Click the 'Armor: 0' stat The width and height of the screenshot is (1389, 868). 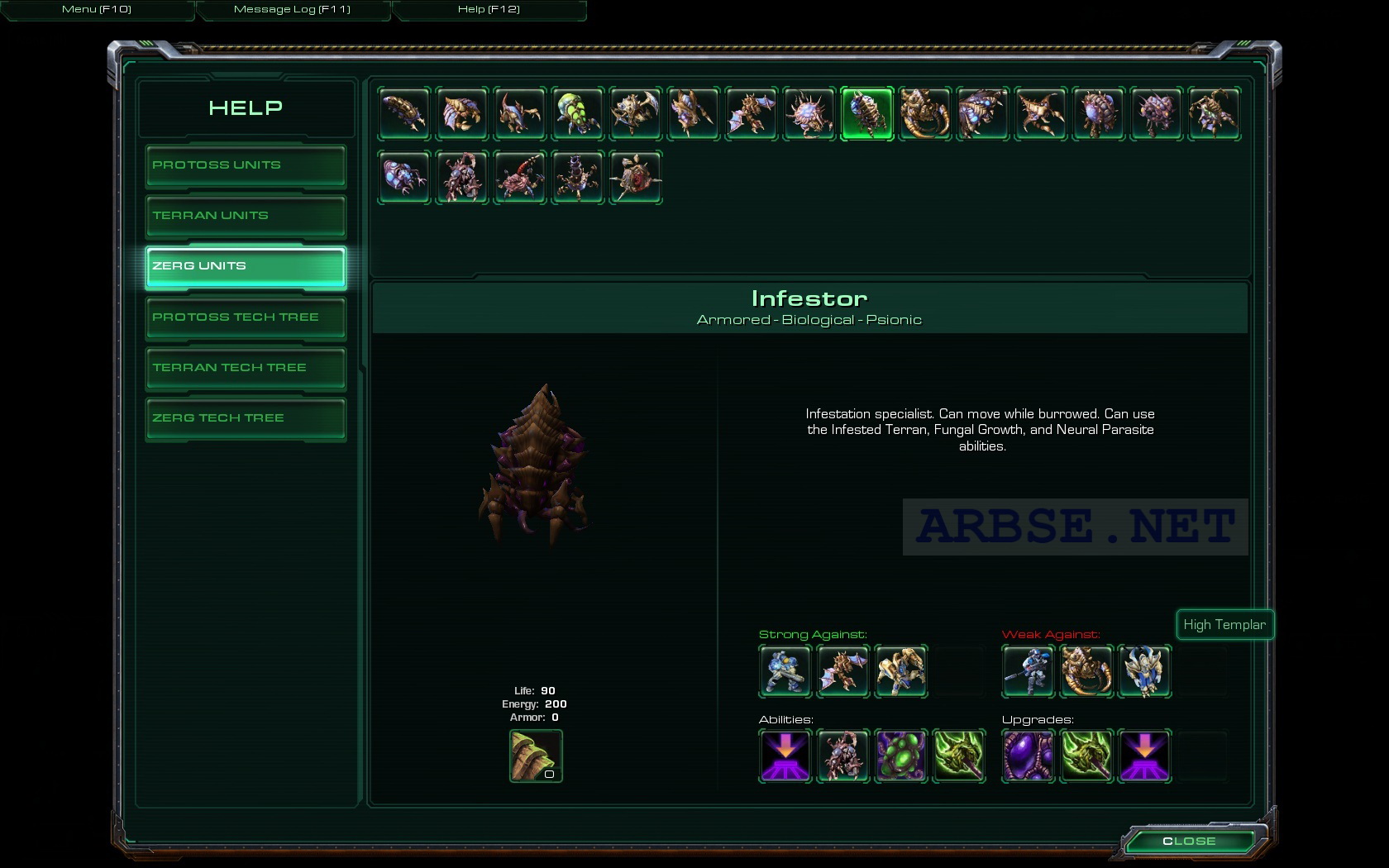point(534,718)
